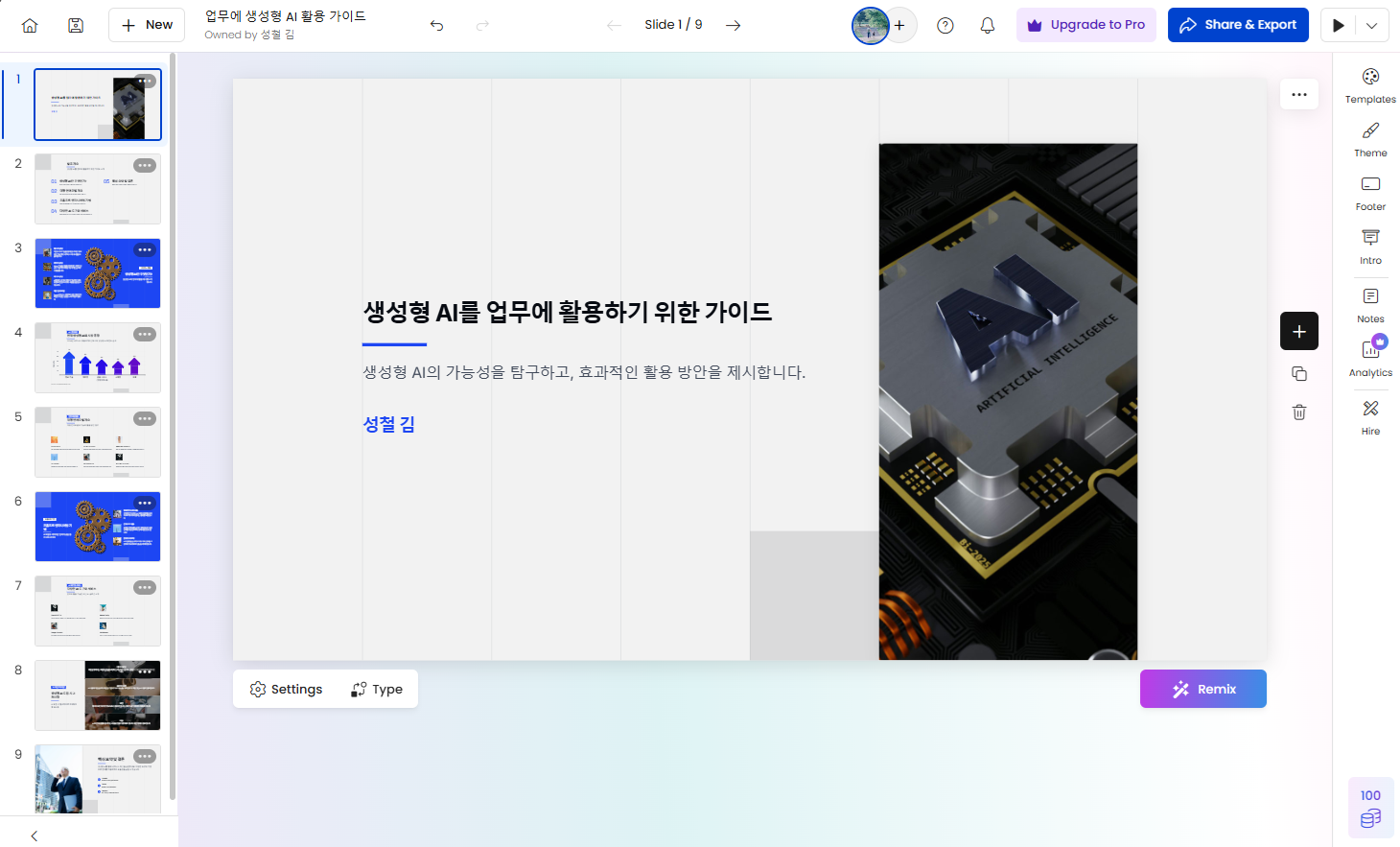Expand the present mode dropdown arrow
The width and height of the screenshot is (1400, 847).
point(1371,26)
